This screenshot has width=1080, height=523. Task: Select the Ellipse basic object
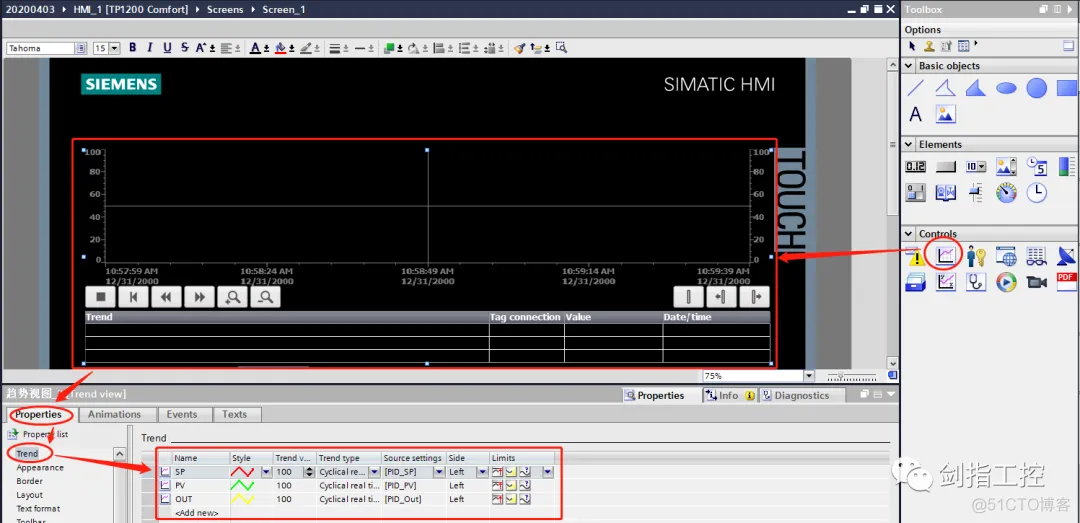(x=1006, y=88)
